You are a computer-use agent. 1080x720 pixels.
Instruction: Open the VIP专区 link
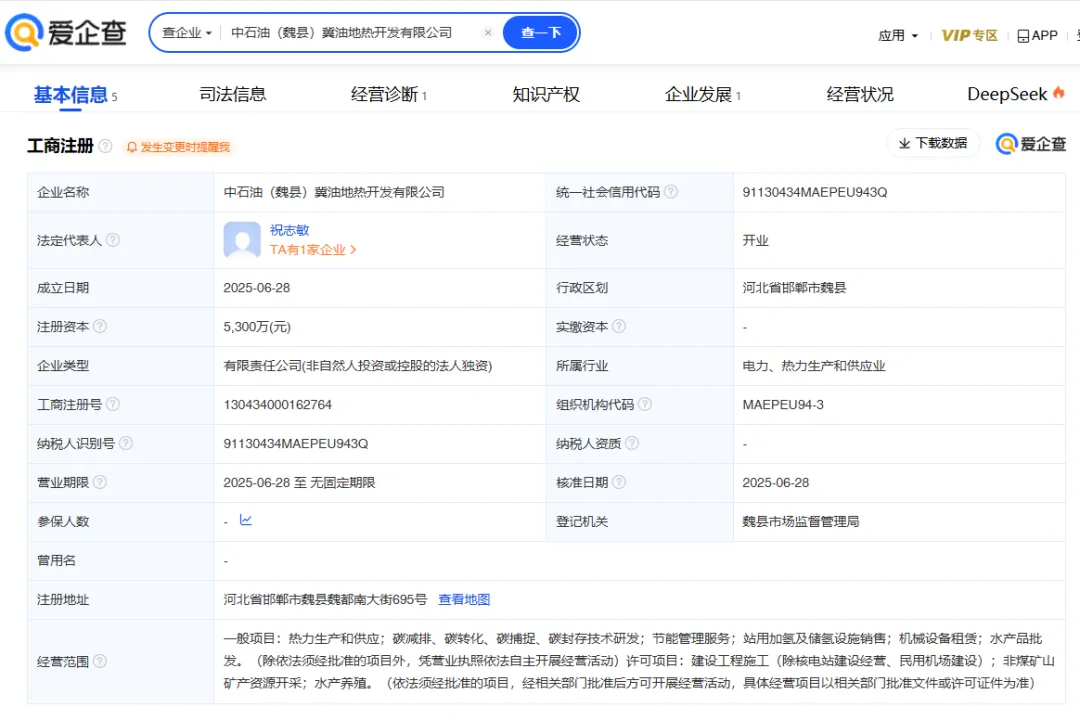tap(969, 35)
